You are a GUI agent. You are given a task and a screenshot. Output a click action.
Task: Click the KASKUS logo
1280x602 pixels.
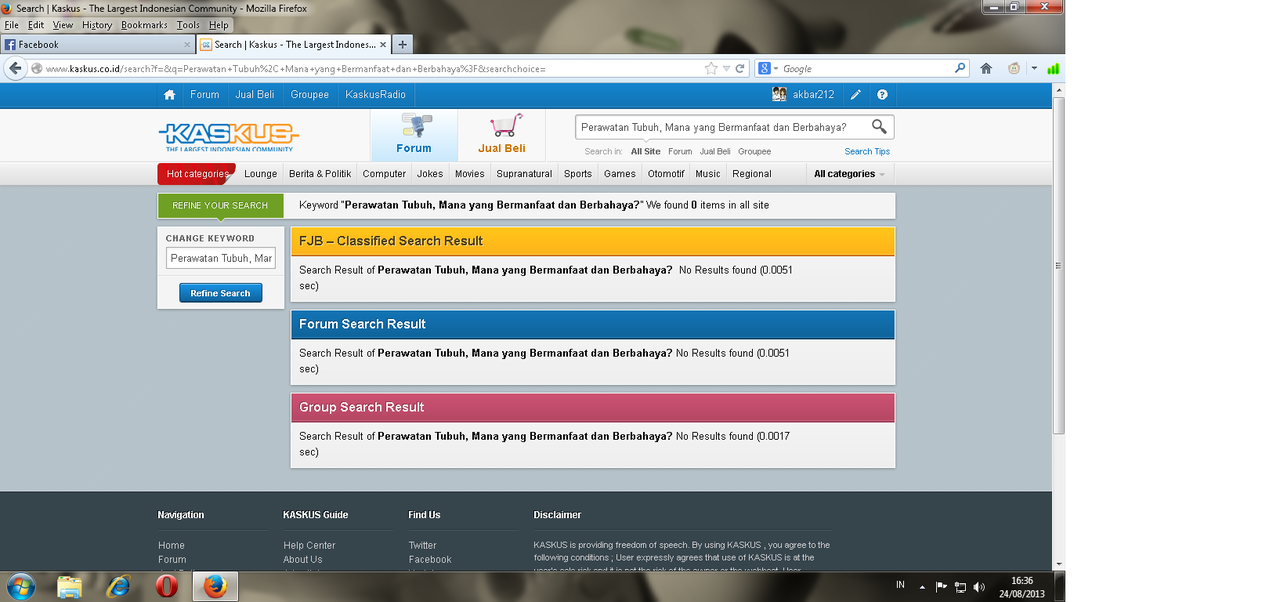pos(228,137)
